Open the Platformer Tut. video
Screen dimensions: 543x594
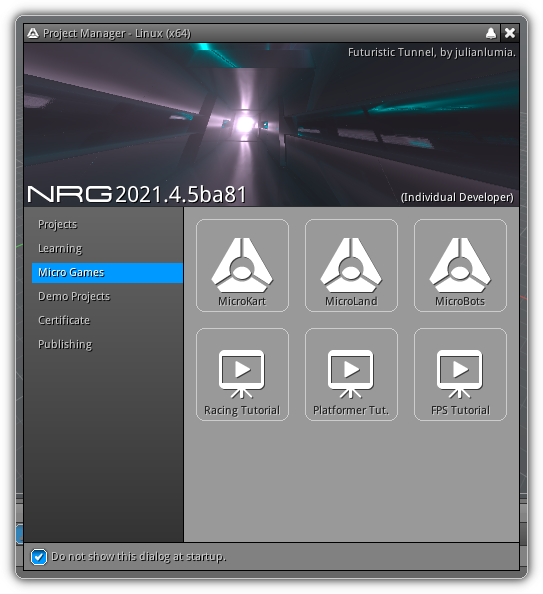pos(351,374)
